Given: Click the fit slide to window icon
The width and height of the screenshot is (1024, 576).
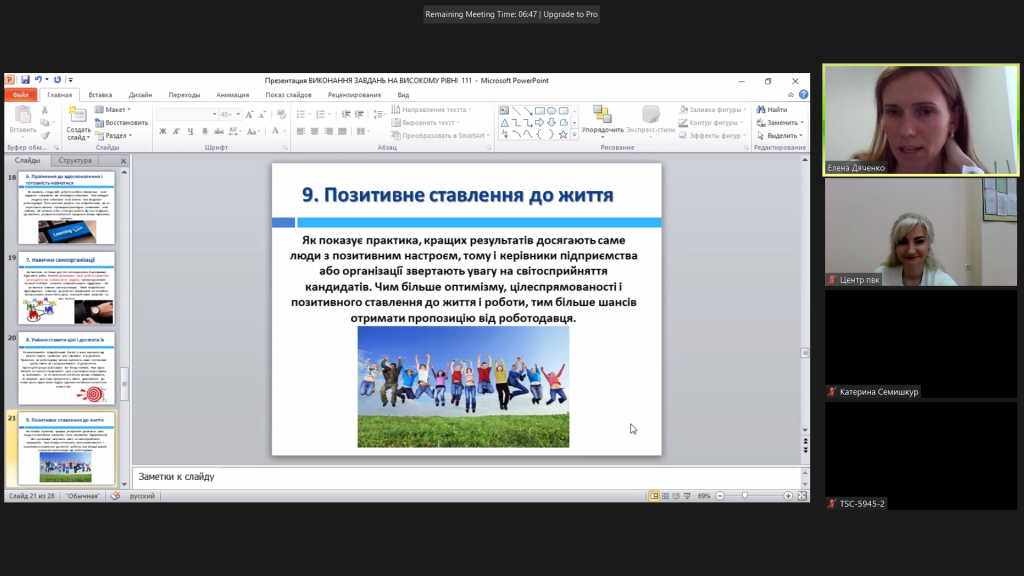Looking at the screenshot, I should pyautogui.click(x=802, y=496).
